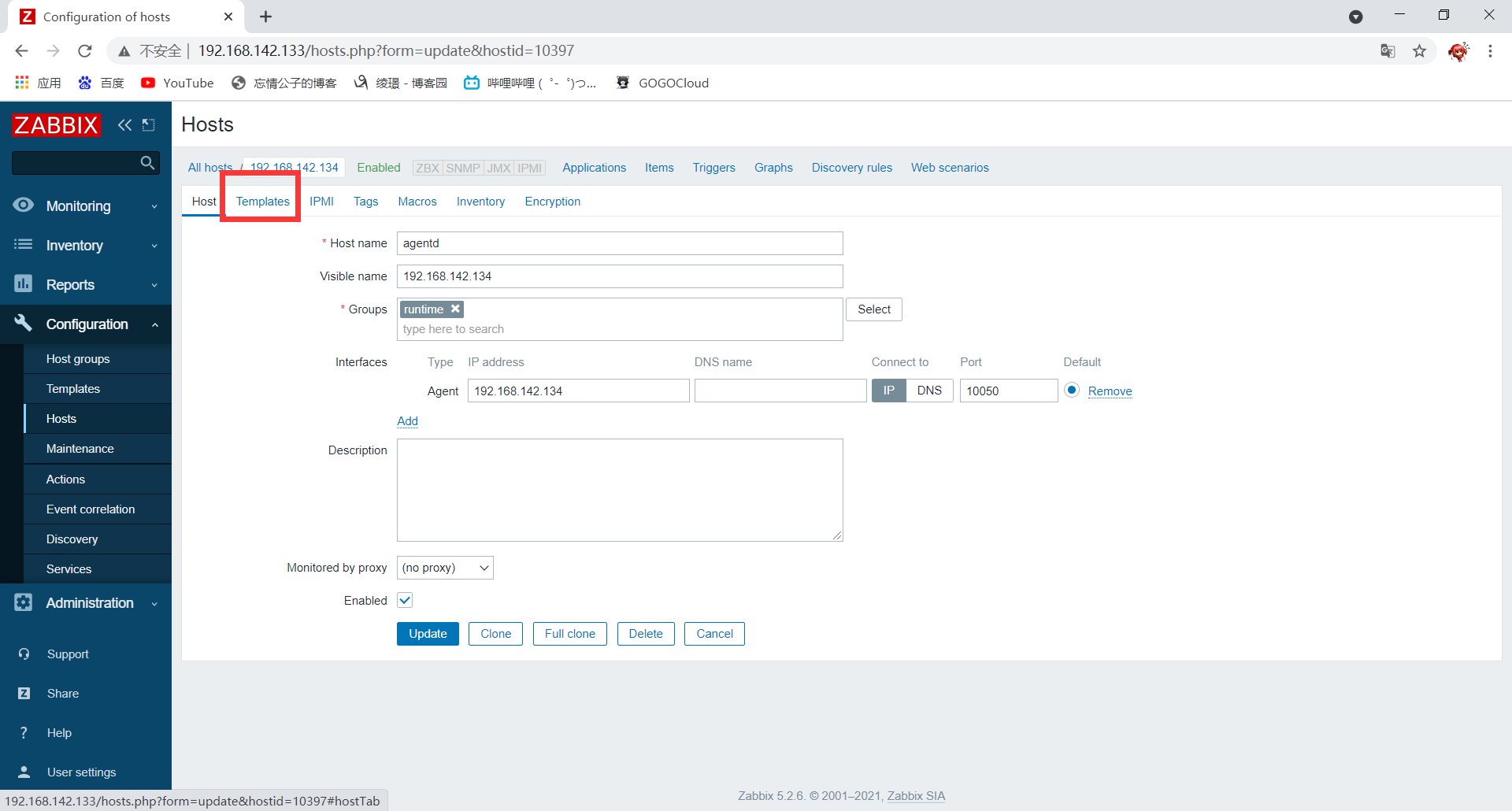The width and height of the screenshot is (1512, 811).
Task: Click the Monitoring eye icon
Action: tap(24, 205)
